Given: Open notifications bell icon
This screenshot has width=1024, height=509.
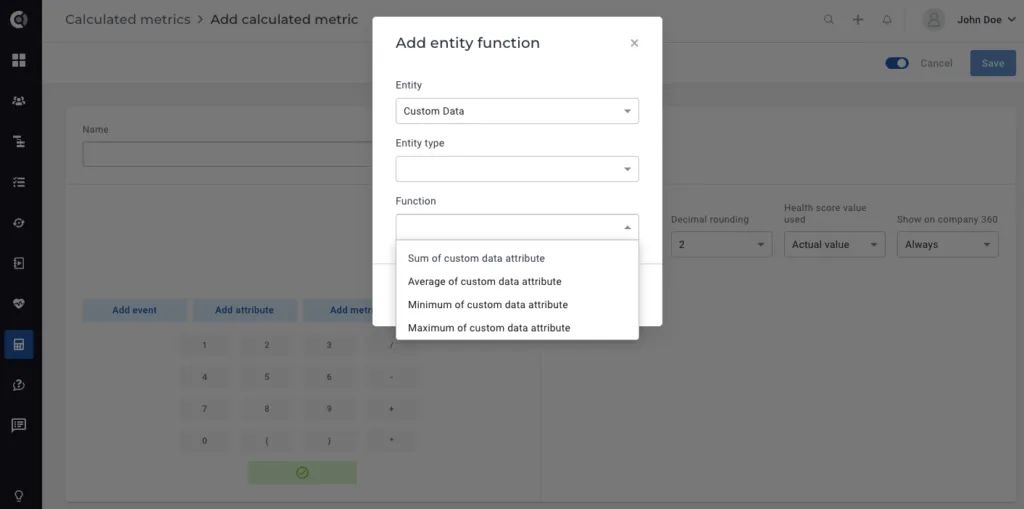Looking at the screenshot, I should tap(887, 20).
